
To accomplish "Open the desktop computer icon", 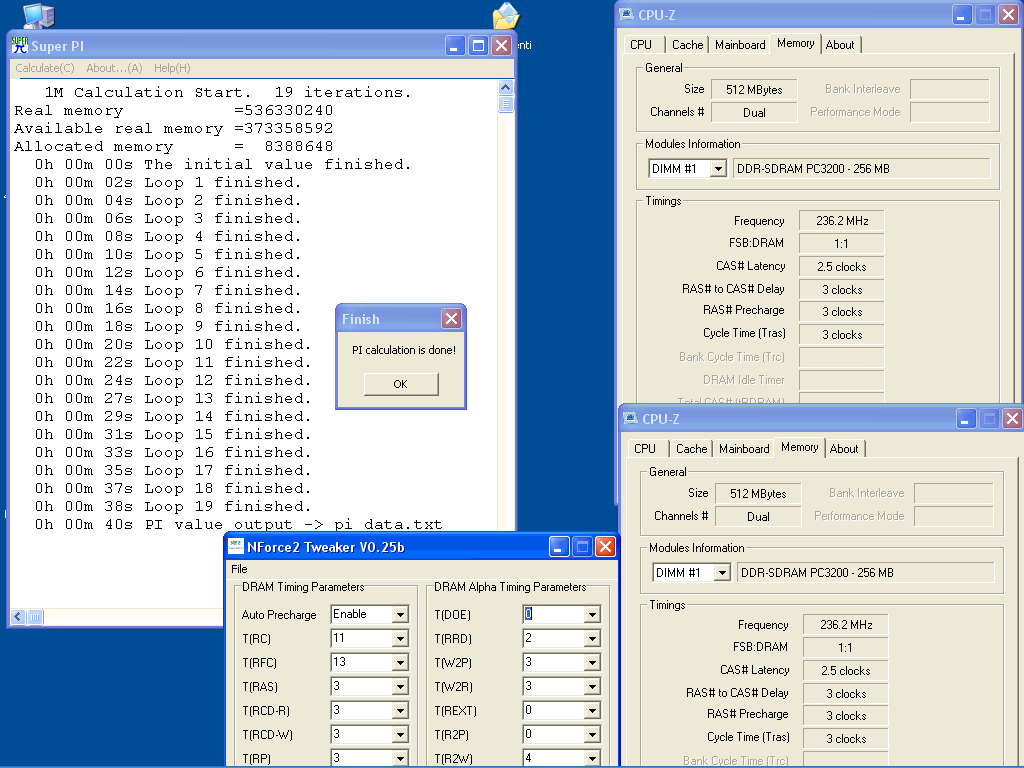I will click(x=38, y=14).
